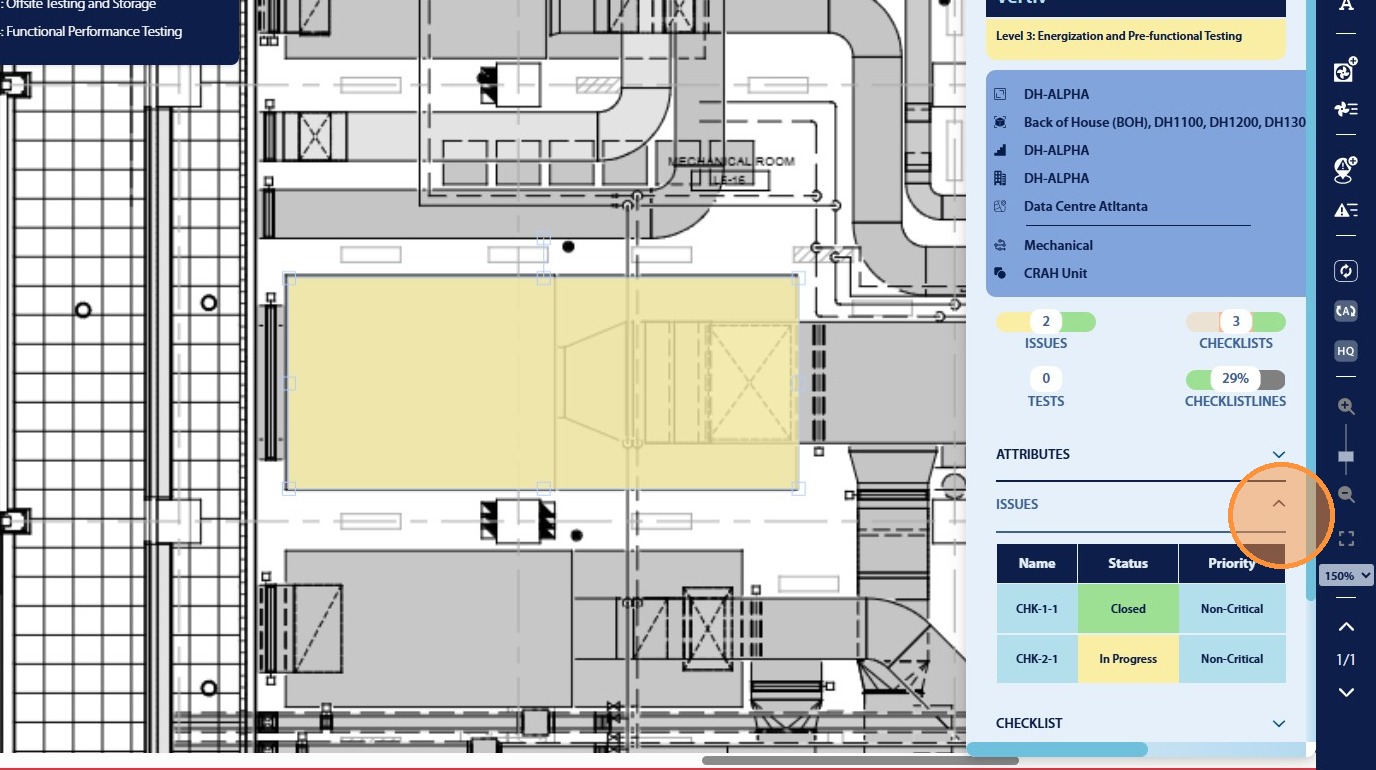Click the issues count pill showing 2
The image size is (1376, 770).
click(1046, 322)
